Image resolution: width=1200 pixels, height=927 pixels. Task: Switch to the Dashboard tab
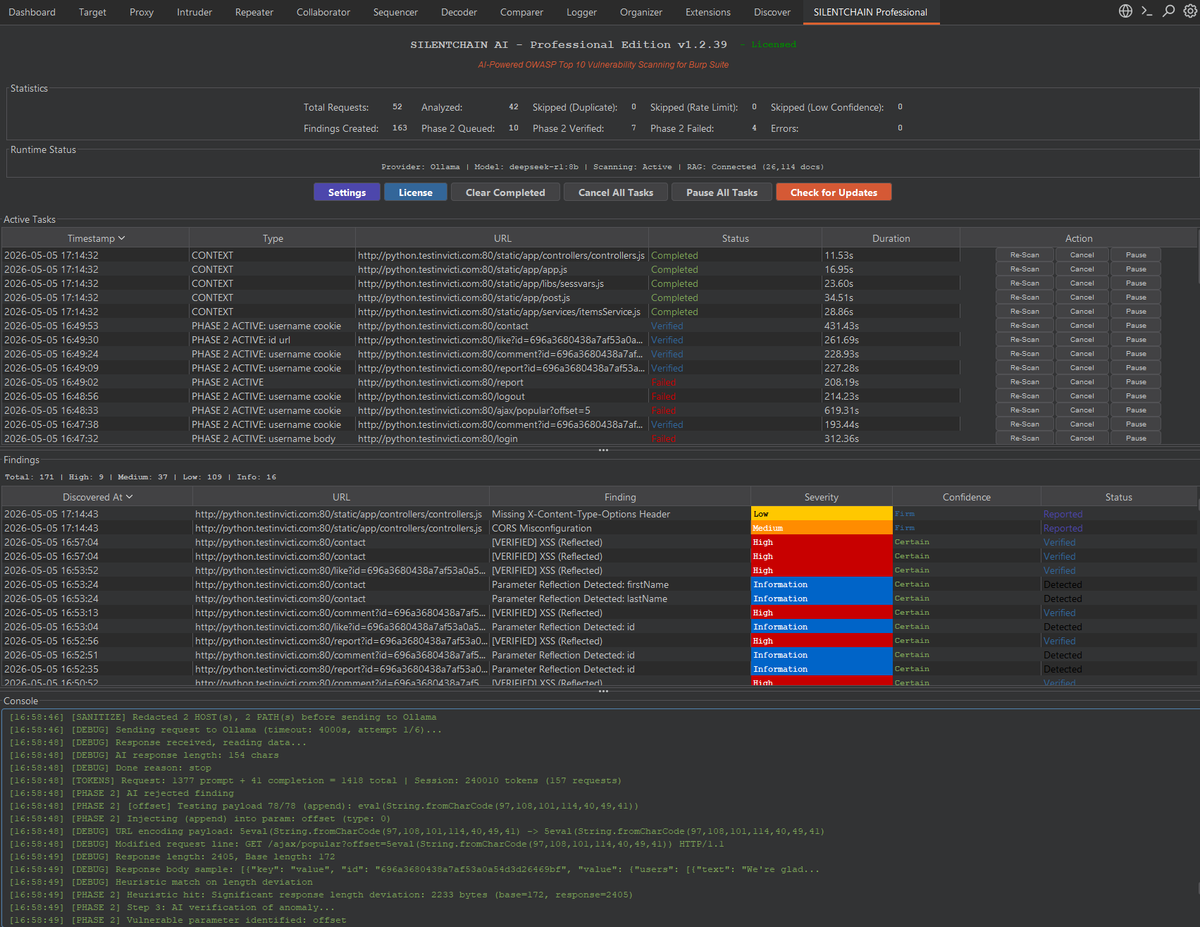(32, 12)
